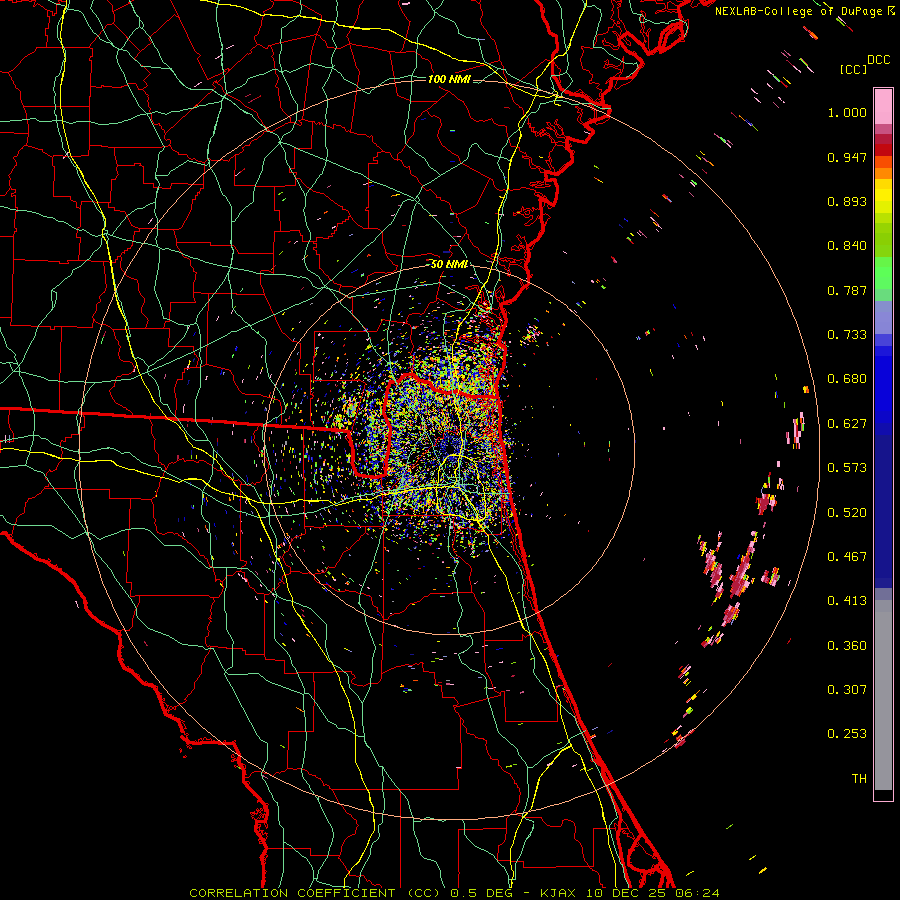900x900 pixels.
Task: Select the 0.627 legend value
Action: [x=847, y=424]
